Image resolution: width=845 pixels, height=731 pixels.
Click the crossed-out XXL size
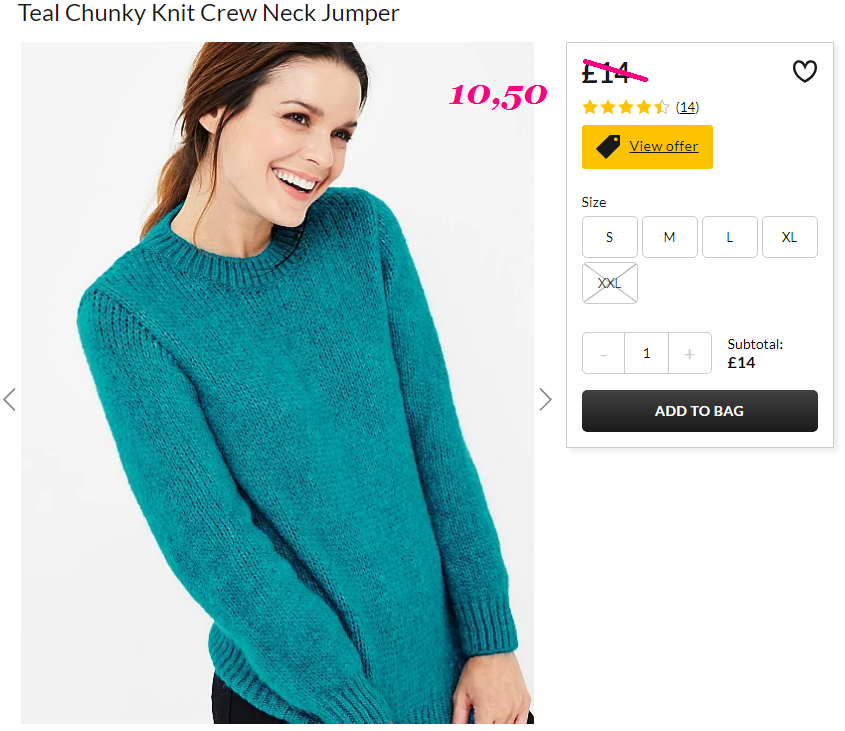pos(609,283)
